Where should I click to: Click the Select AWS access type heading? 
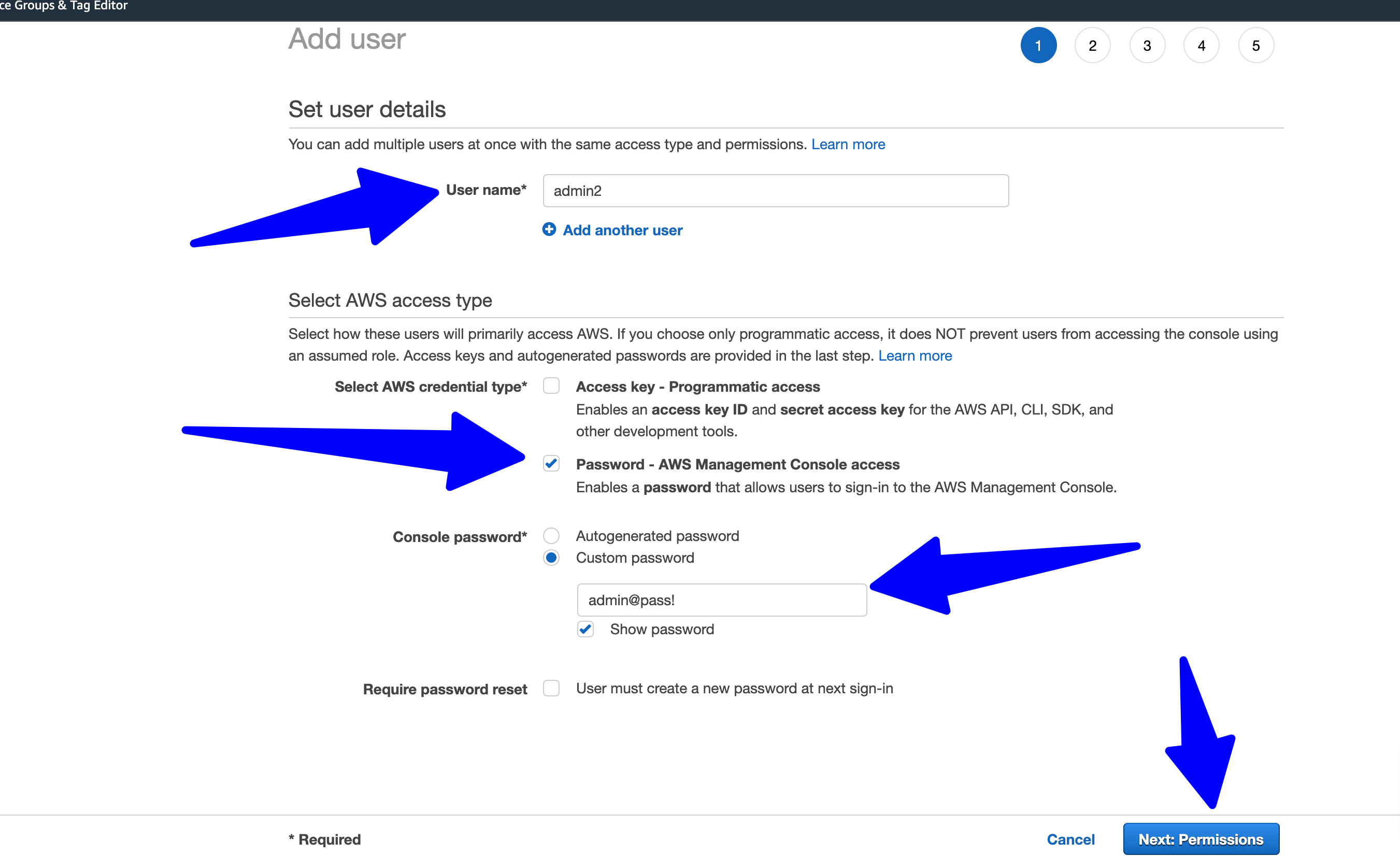(x=390, y=300)
